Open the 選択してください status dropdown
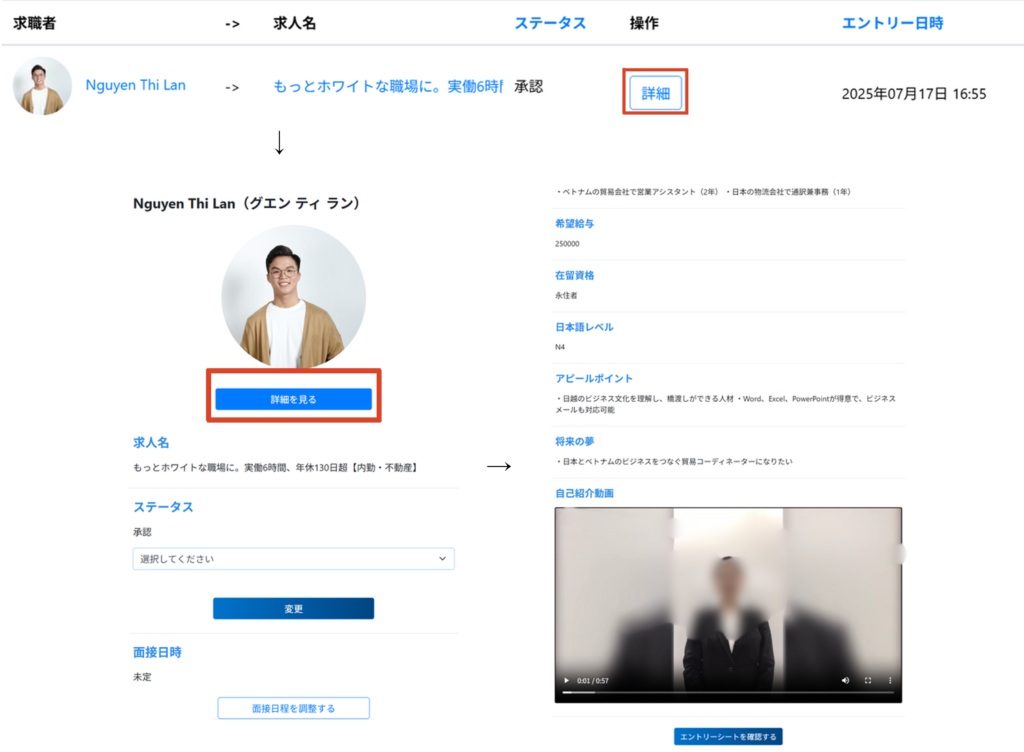This screenshot has height=752, width=1024. pyautogui.click(x=293, y=559)
